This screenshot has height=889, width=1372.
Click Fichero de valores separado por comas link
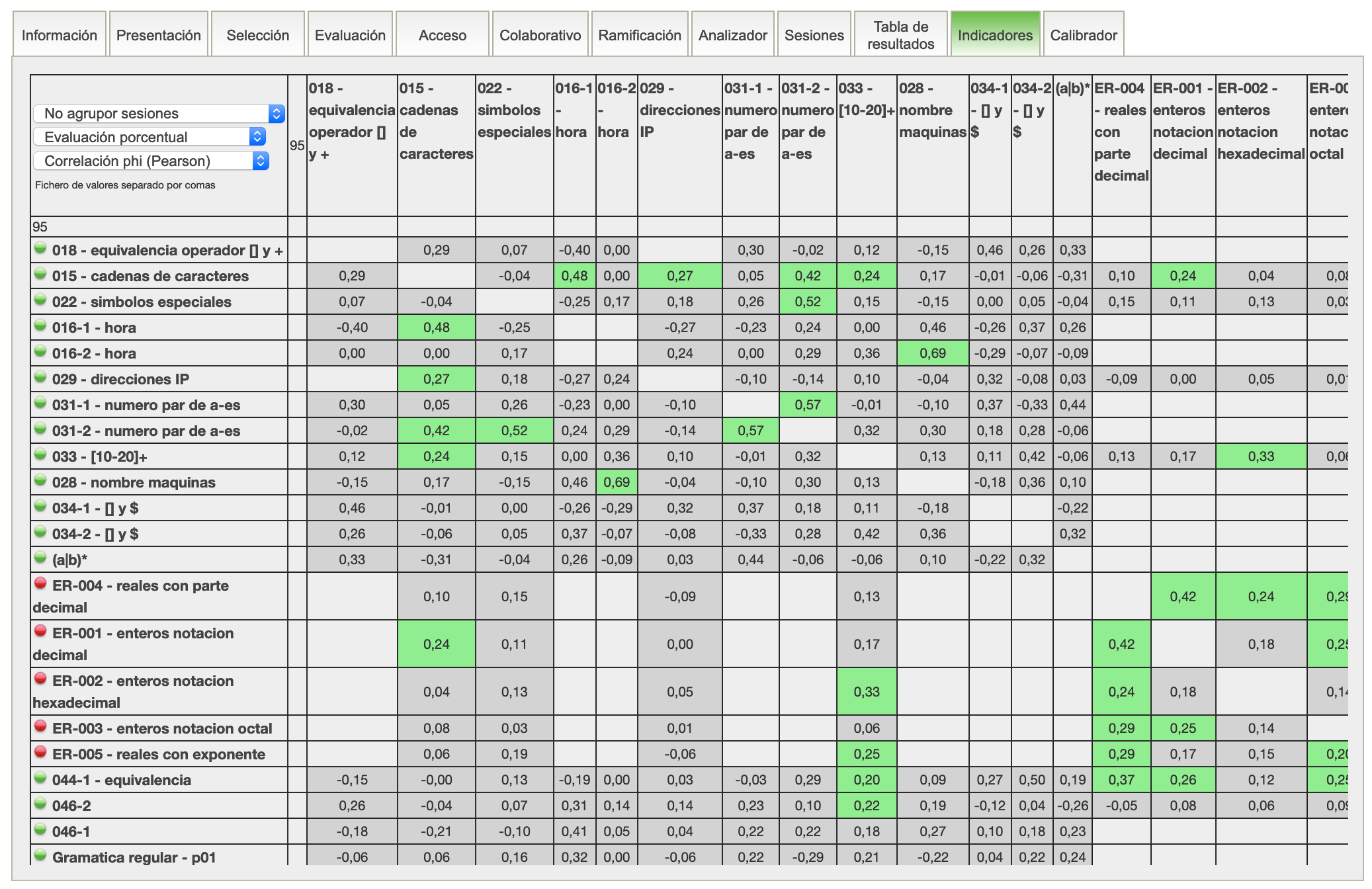pyautogui.click(x=125, y=185)
